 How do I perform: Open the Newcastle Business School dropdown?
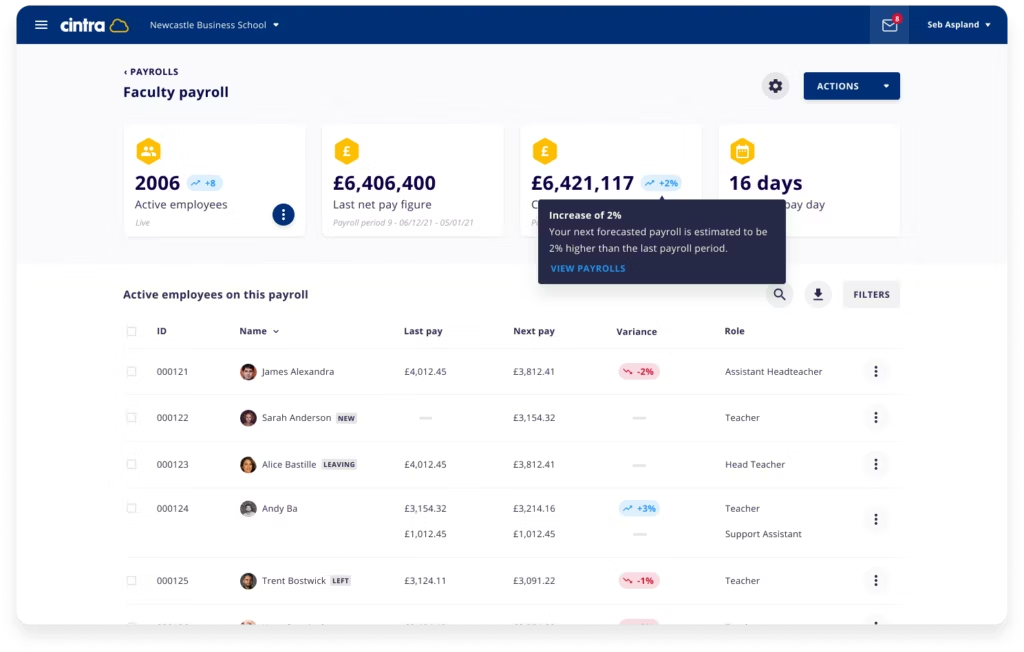(214, 25)
